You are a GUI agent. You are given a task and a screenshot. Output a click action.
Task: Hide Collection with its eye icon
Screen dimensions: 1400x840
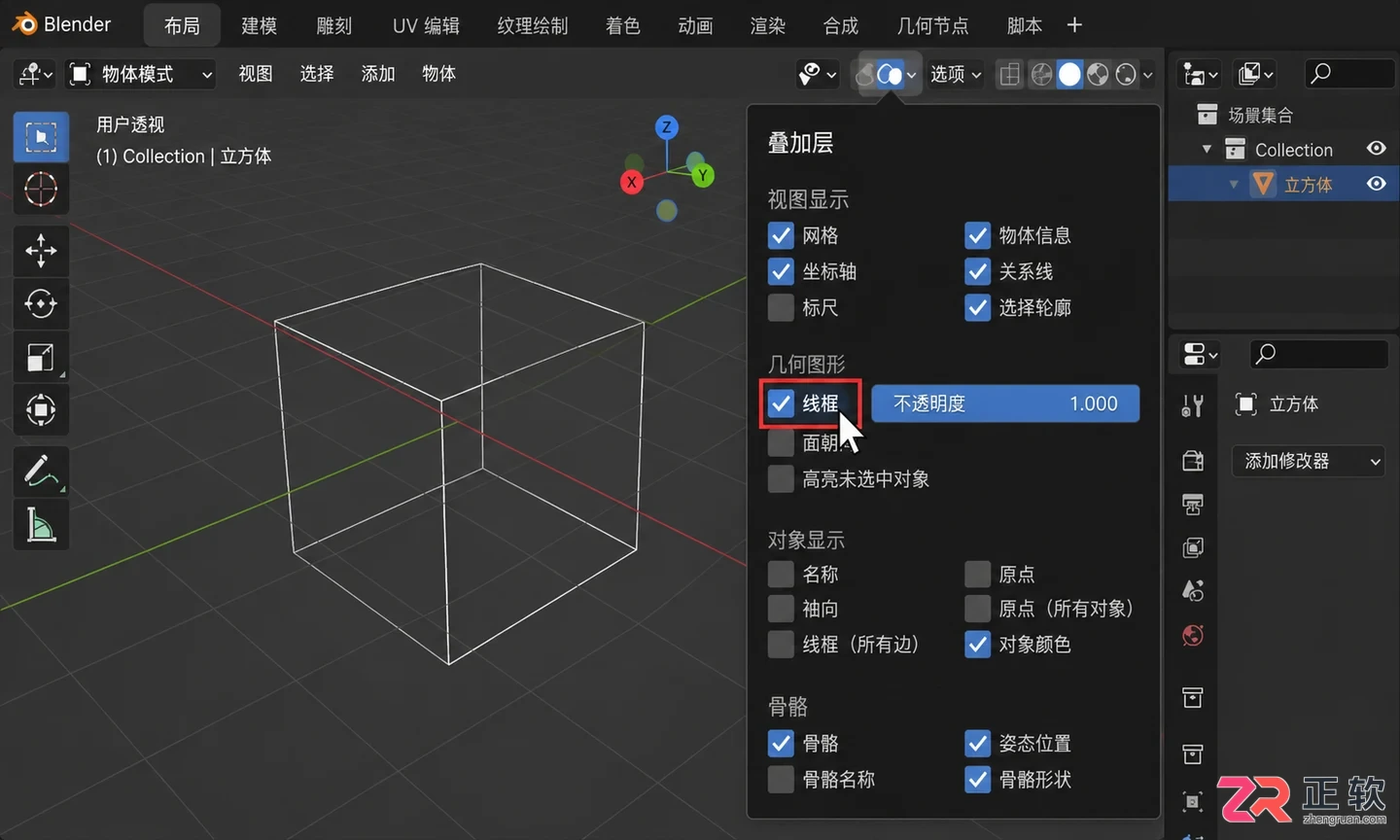(1376, 149)
